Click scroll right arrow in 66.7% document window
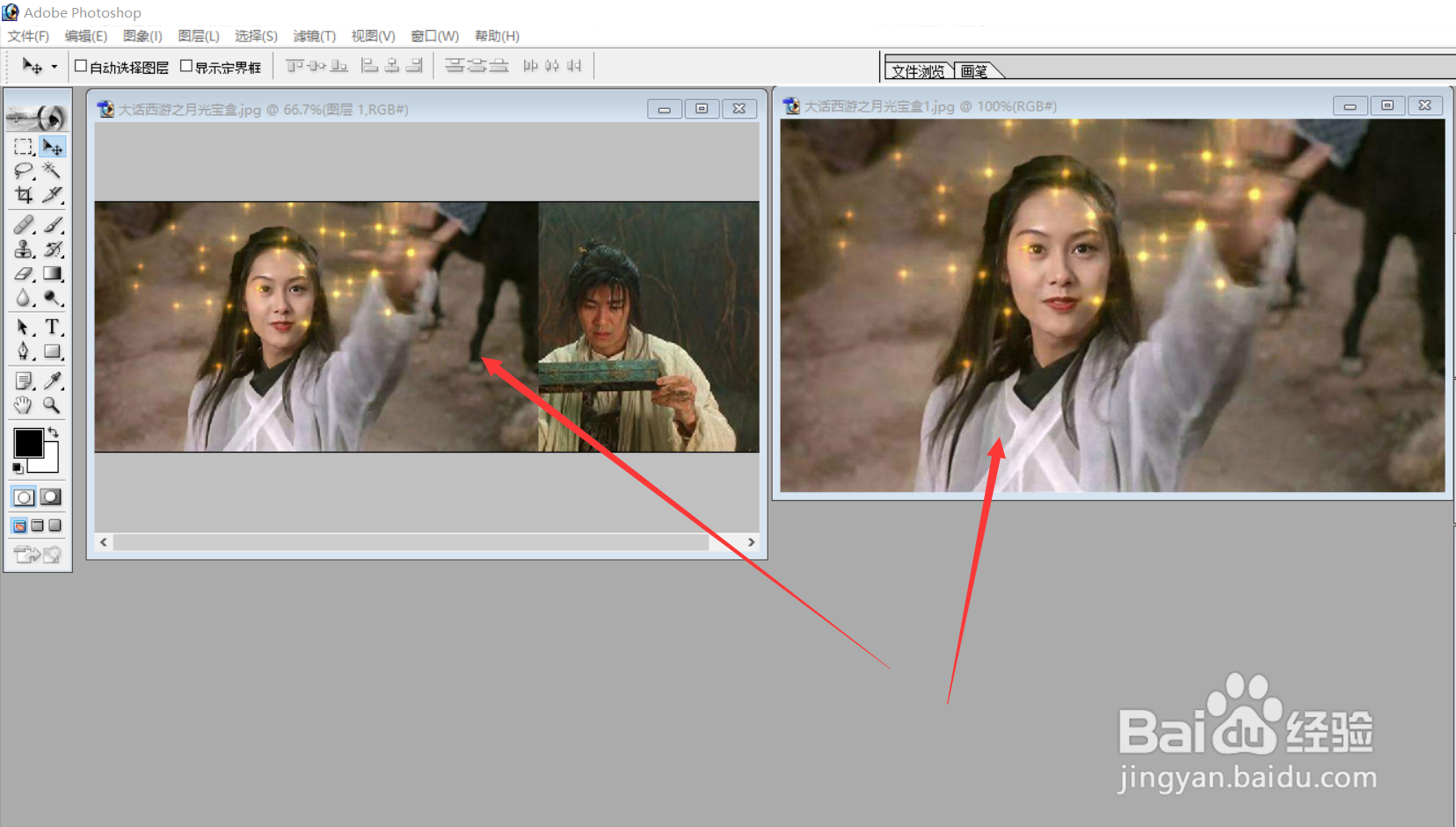The image size is (1456, 827). pyautogui.click(x=751, y=542)
